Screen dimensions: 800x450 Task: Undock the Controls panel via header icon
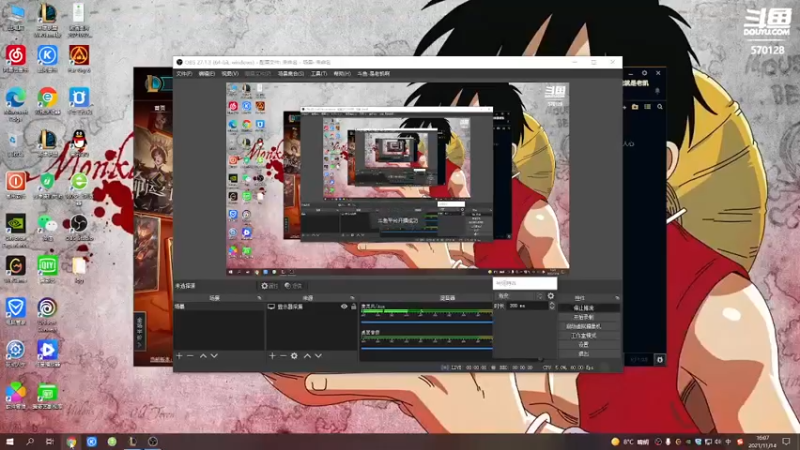617,298
